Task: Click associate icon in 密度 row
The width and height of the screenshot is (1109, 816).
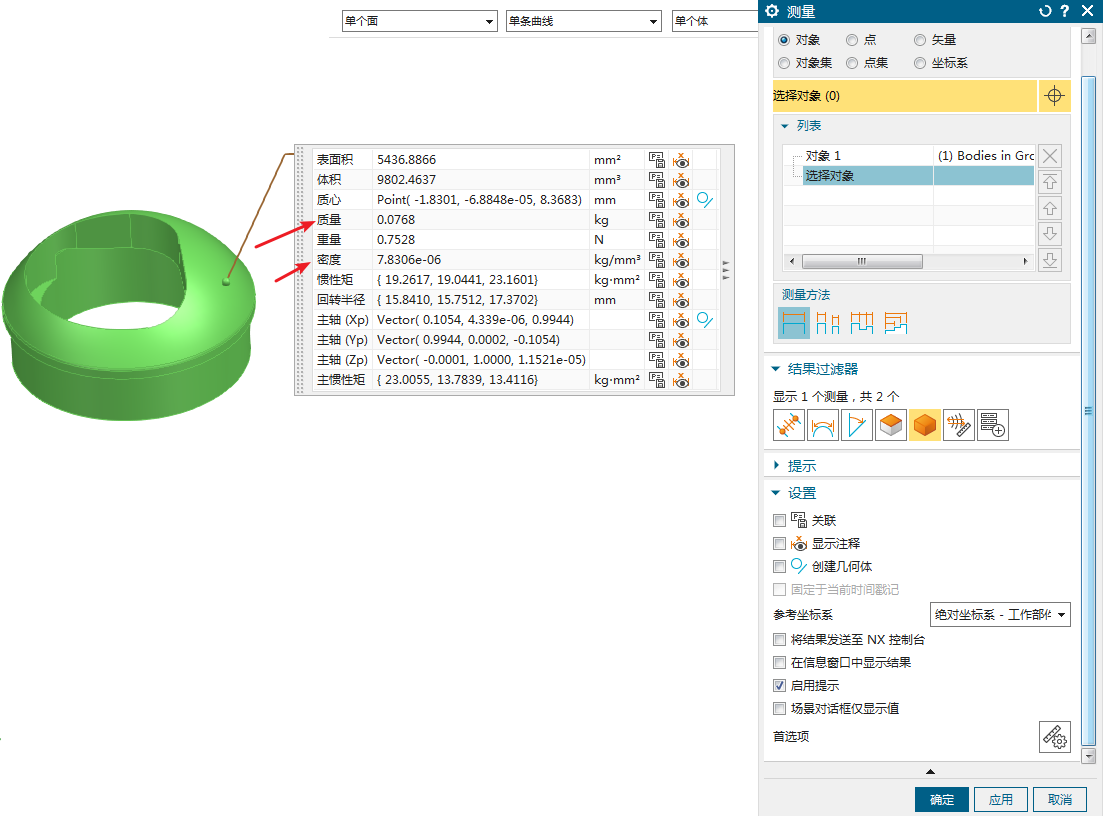Action: [657, 260]
